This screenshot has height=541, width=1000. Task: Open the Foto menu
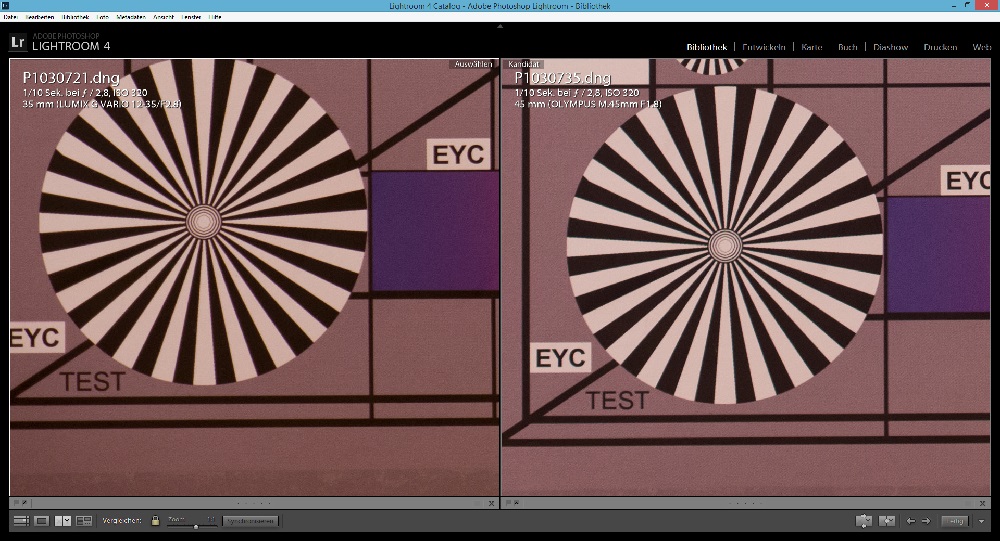[103, 17]
